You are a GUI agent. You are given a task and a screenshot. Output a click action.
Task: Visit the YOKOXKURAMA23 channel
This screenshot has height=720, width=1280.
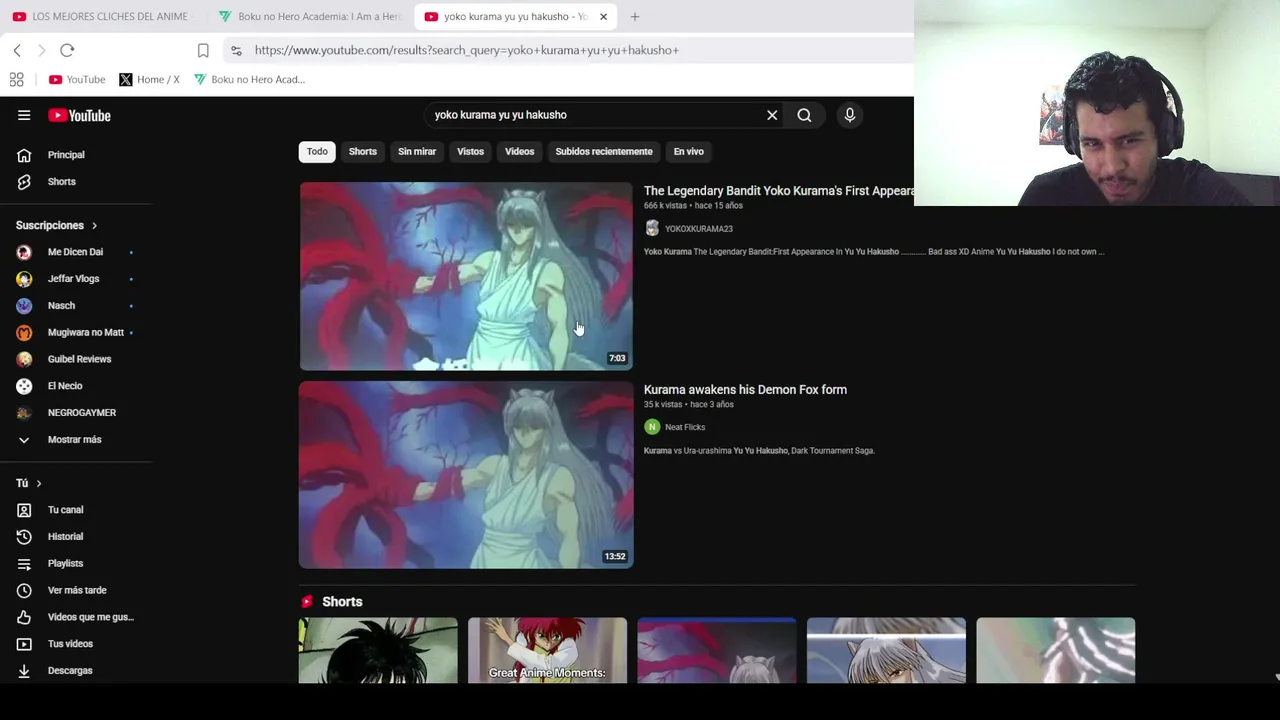(699, 229)
